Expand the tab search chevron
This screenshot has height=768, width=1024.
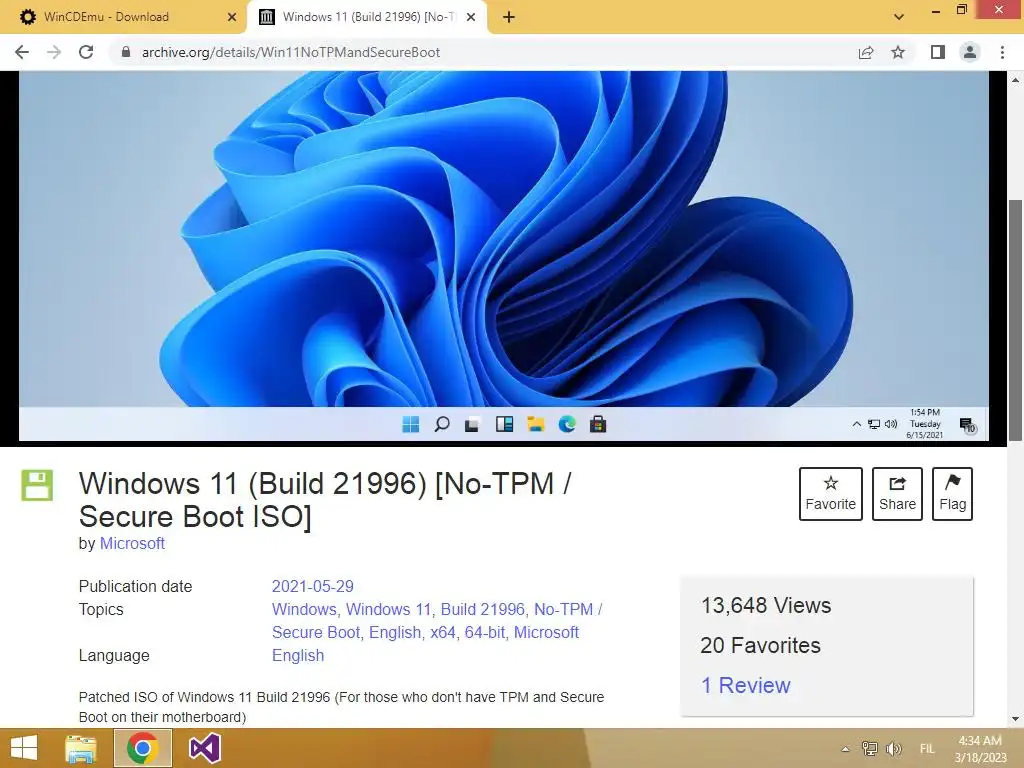pyautogui.click(x=899, y=17)
